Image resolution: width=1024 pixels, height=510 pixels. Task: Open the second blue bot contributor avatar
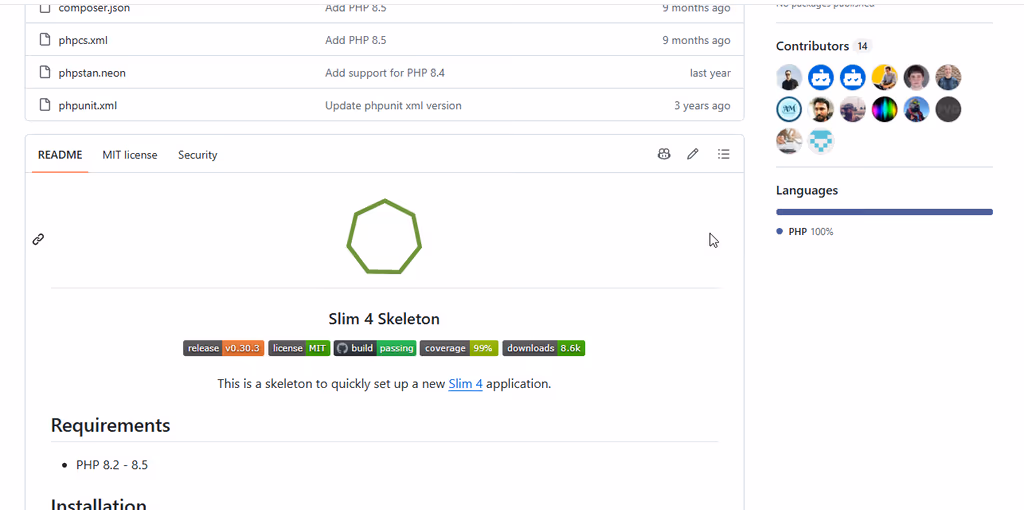(853, 78)
